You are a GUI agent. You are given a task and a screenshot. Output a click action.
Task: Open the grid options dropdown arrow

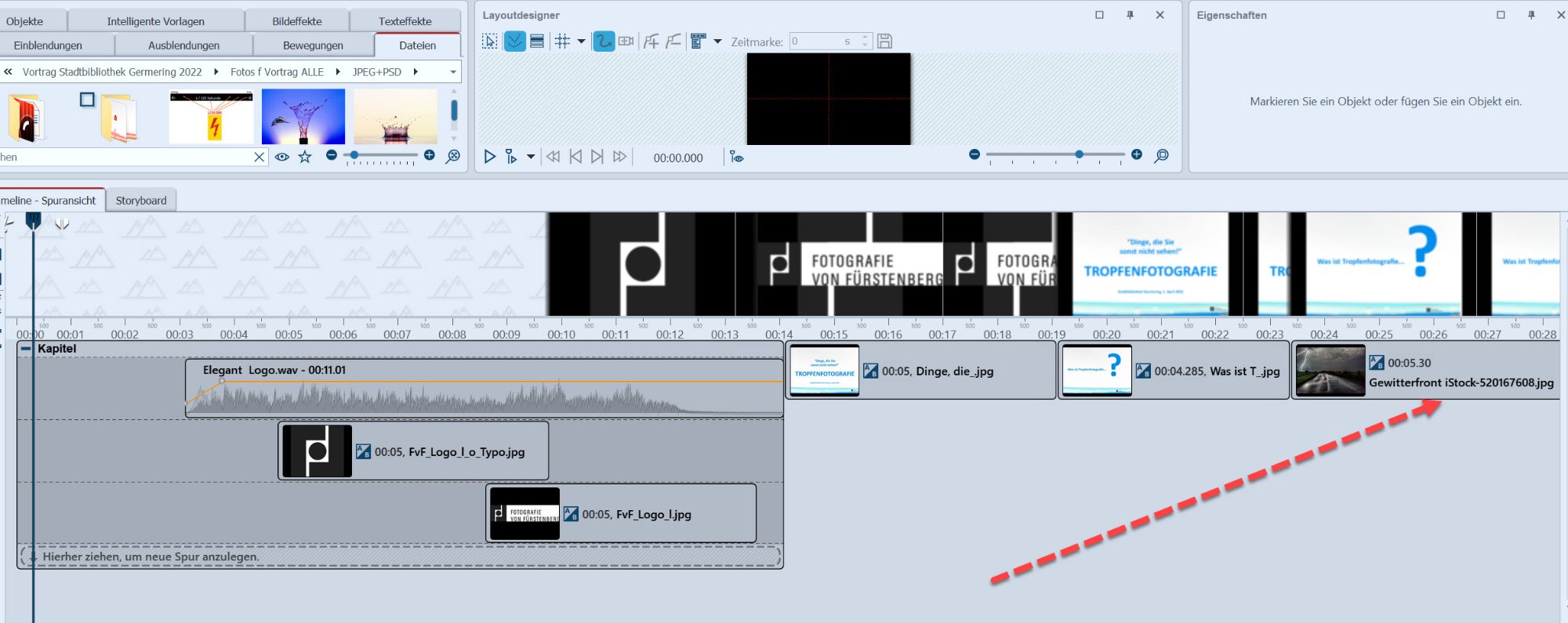point(581,42)
